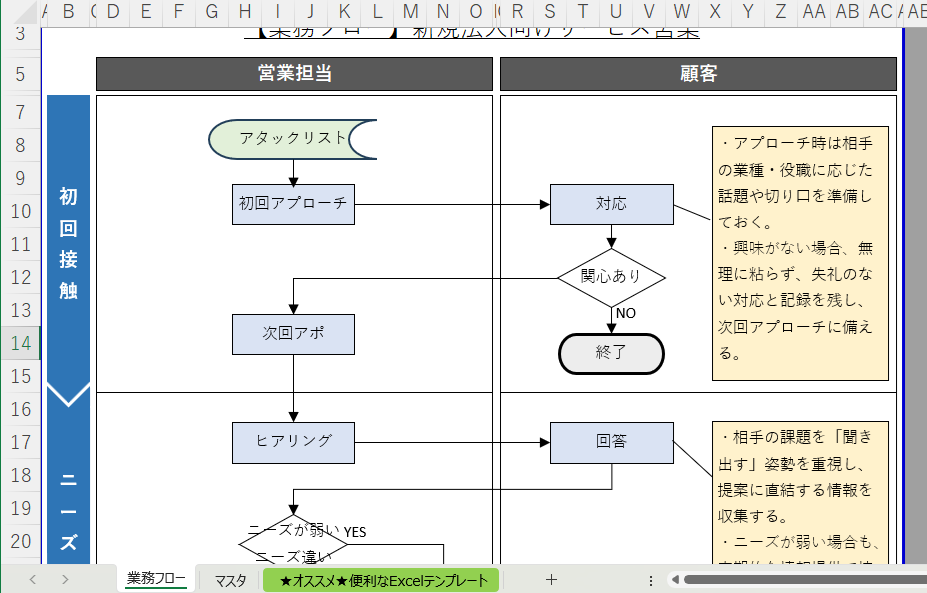Click the 回答 process box
The height and width of the screenshot is (593, 927).
pyautogui.click(x=611, y=442)
